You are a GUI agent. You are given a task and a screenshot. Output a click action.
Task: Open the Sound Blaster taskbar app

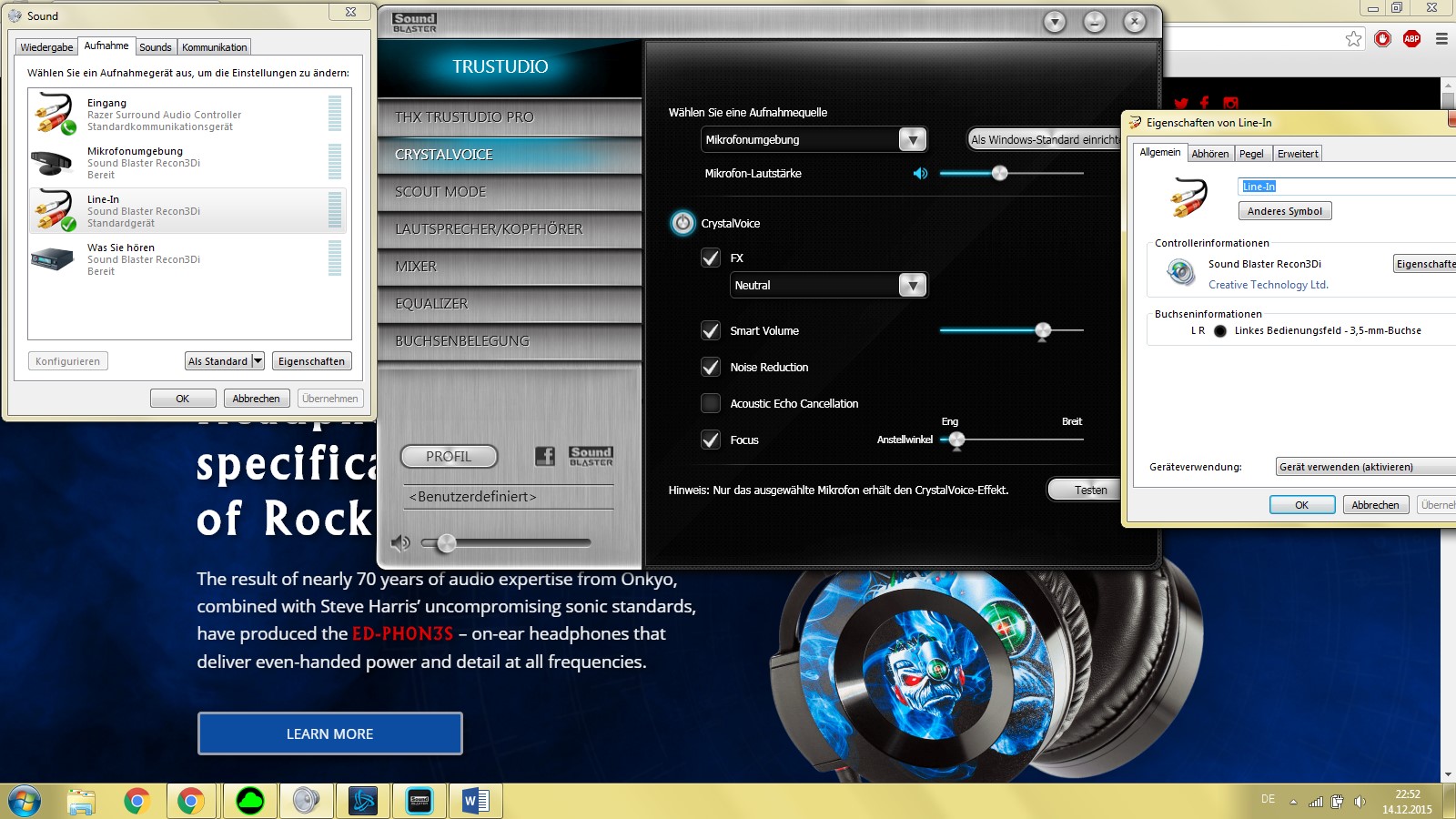pyautogui.click(x=420, y=801)
